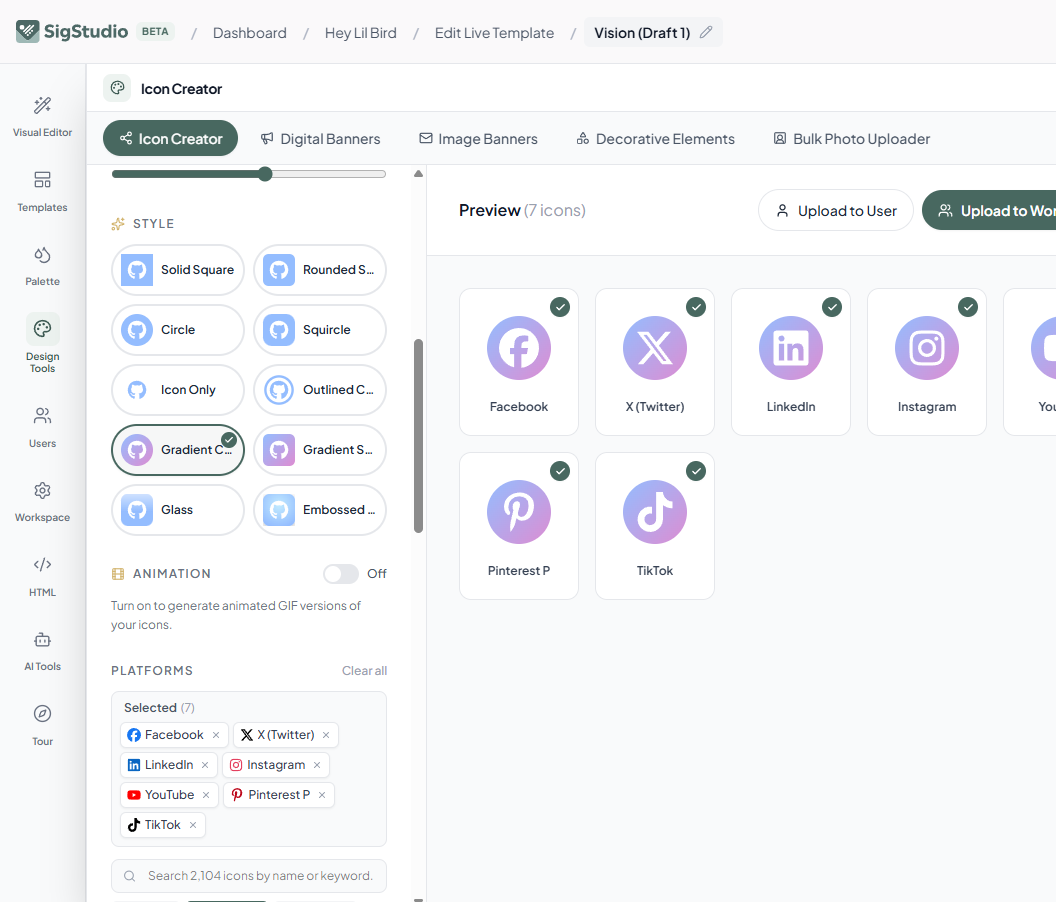Go to Dashboard breadcrumb

[x=250, y=33]
